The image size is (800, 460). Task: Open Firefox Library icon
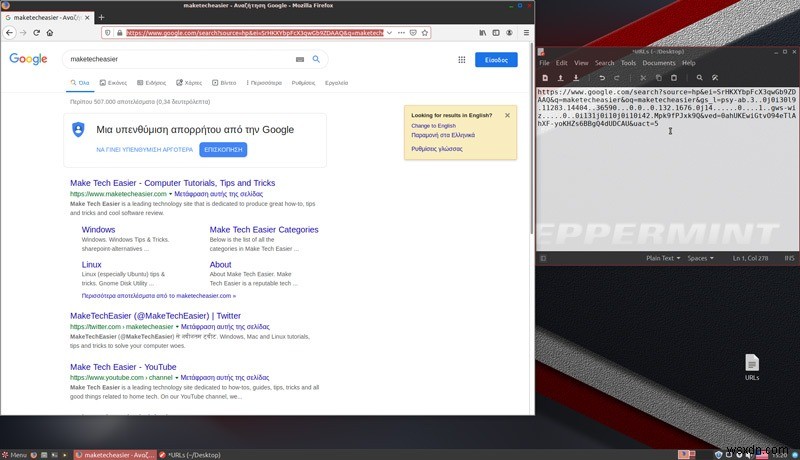pos(483,33)
